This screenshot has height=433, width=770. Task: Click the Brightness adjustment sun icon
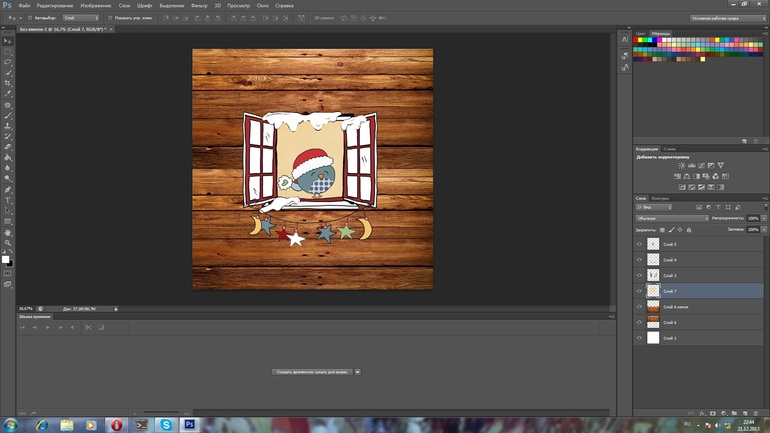pos(682,166)
